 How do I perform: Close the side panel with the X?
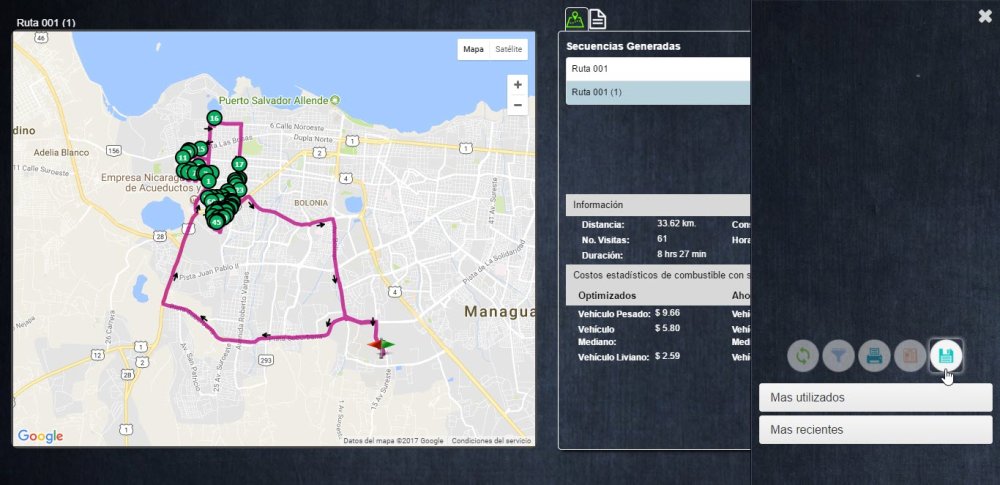[985, 17]
